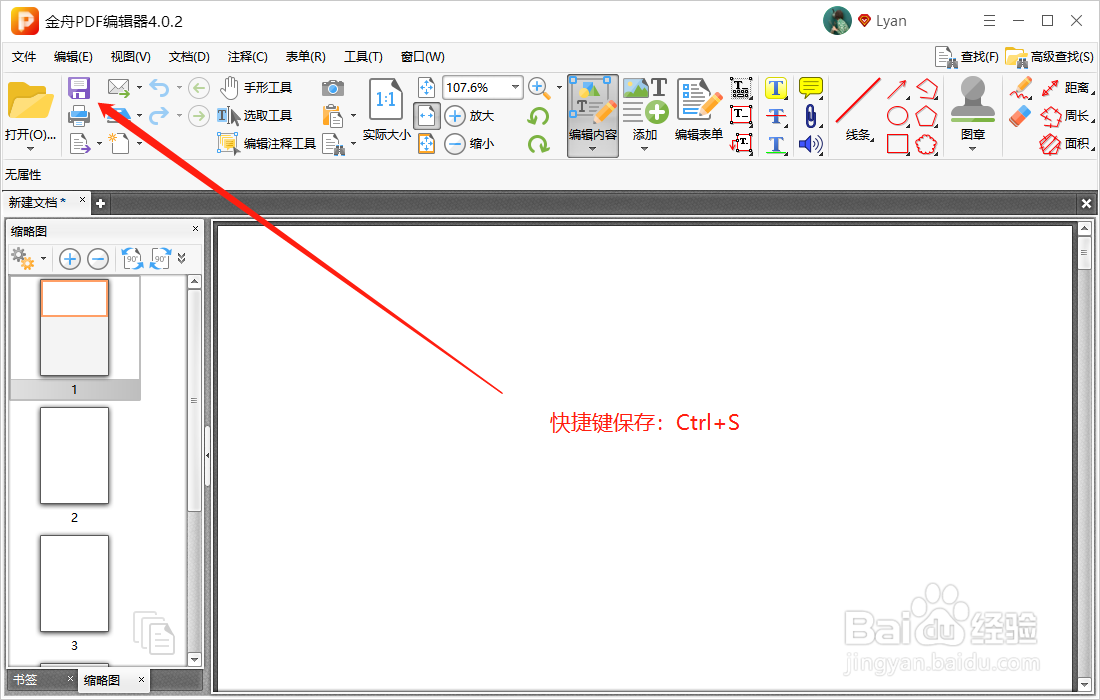Select the Callout text tool
1100x700 pixels.
click(x=741, y=144)
